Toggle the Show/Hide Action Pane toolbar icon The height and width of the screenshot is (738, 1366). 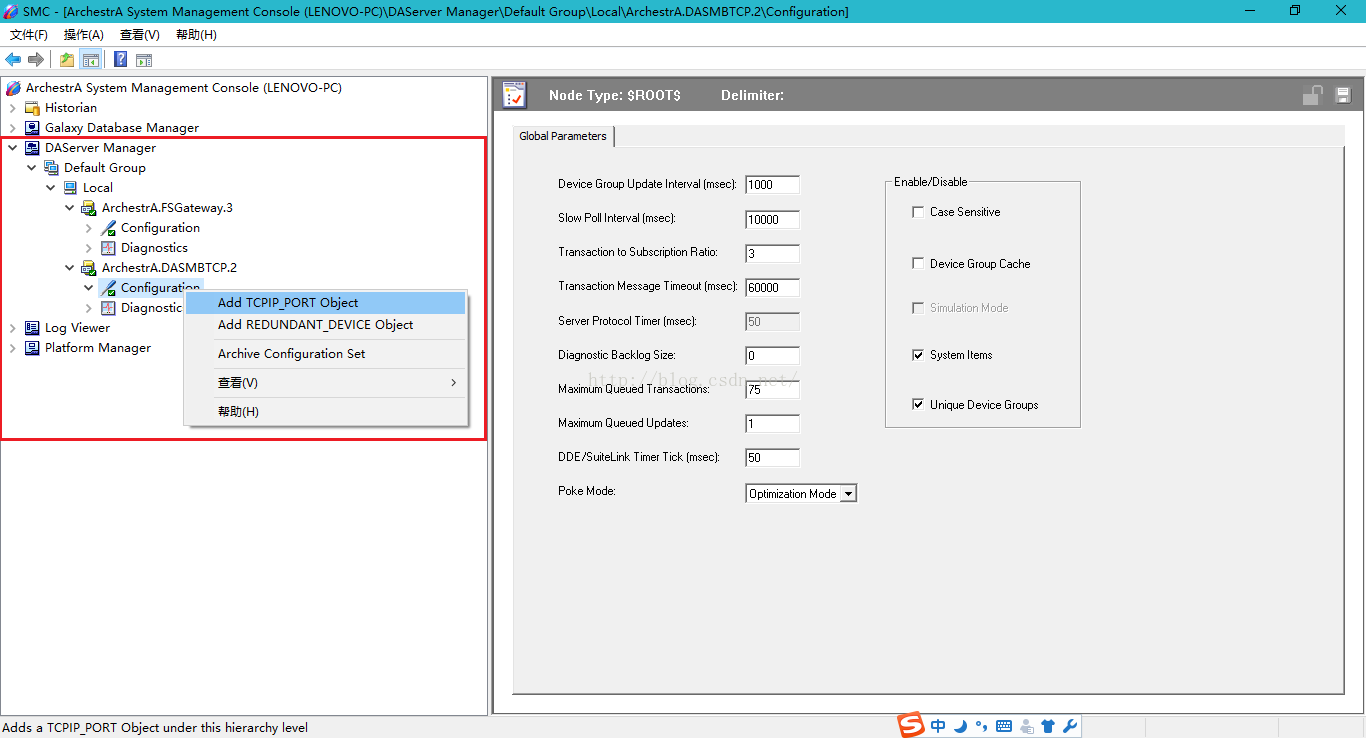point(144,60)
